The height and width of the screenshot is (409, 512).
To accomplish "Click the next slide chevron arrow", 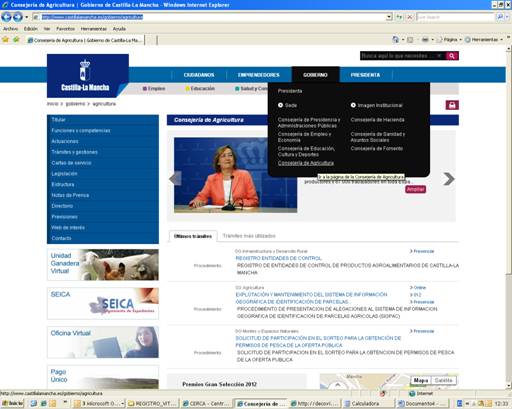I will tap(449, 179).
